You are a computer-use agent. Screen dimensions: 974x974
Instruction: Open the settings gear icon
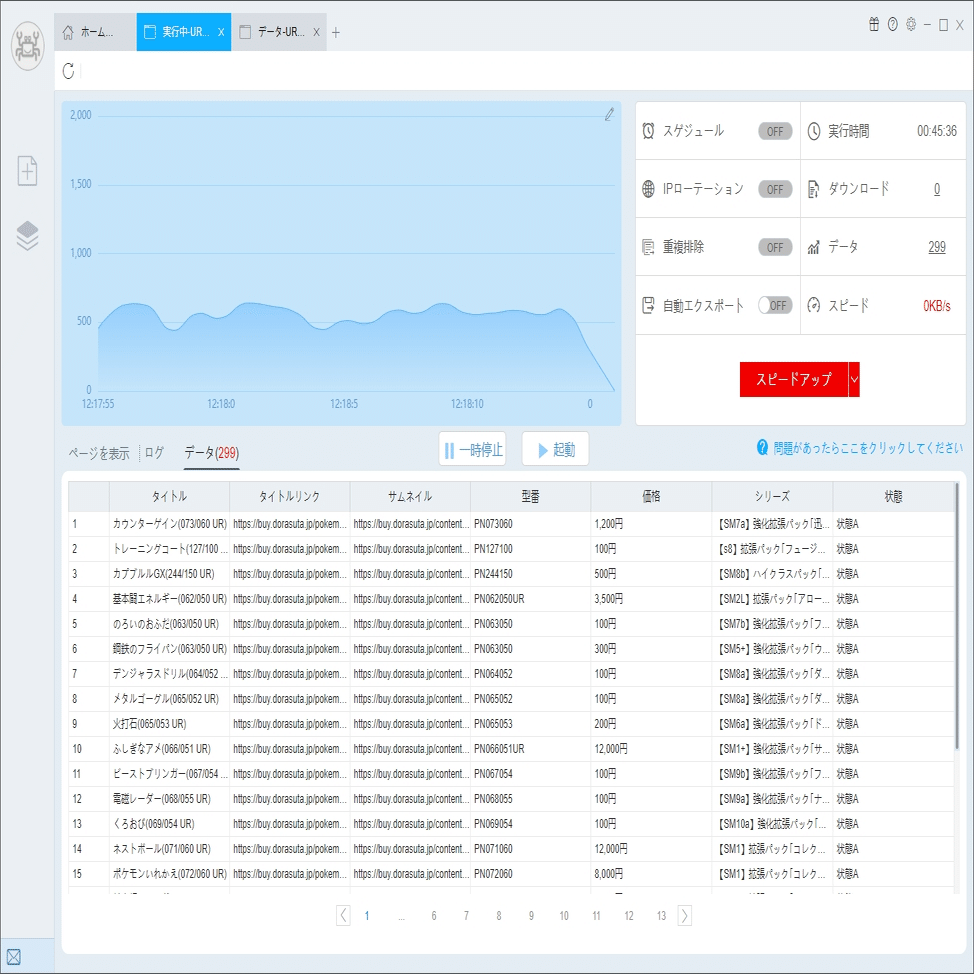tap(911, 25)
